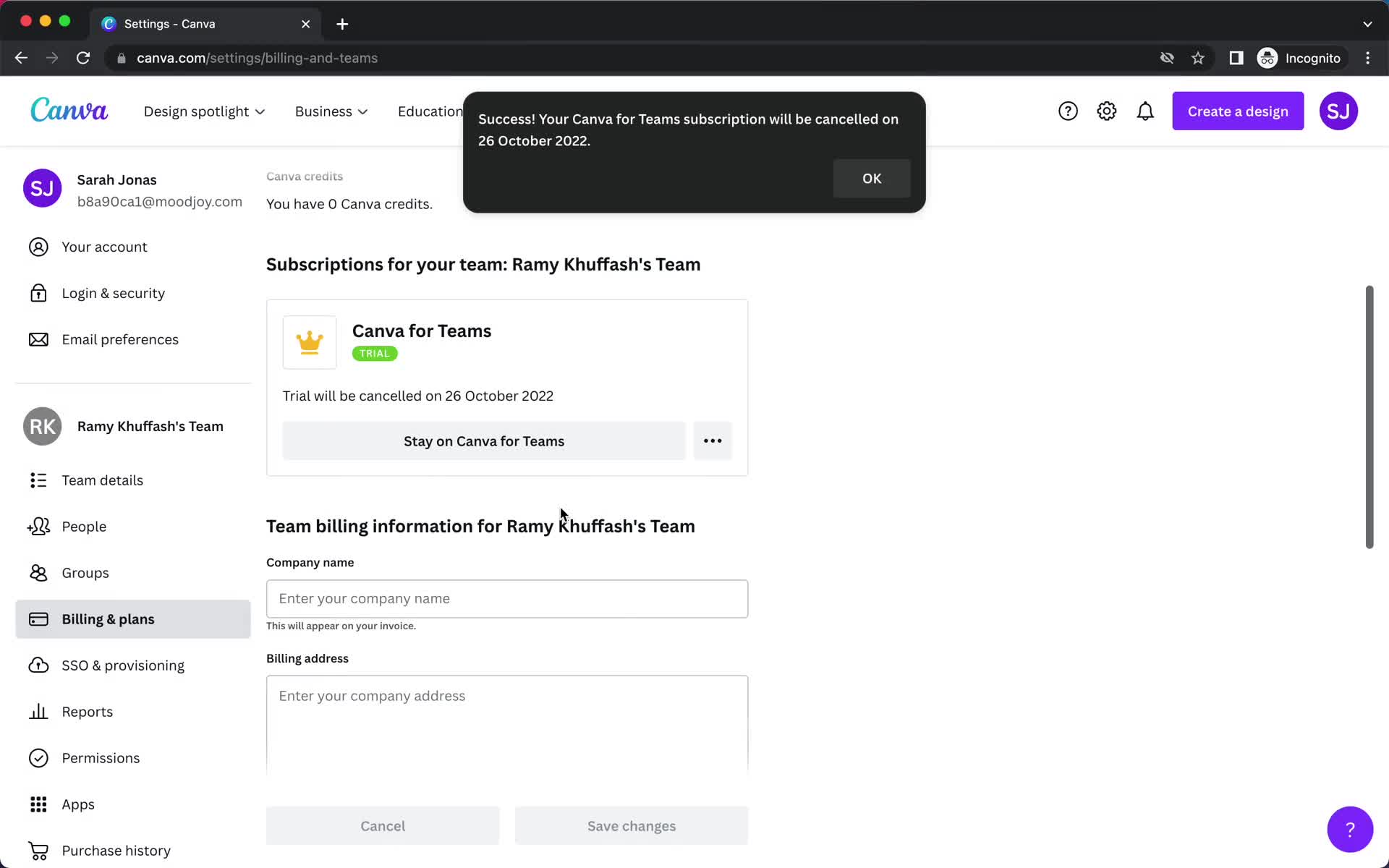Click the browser address bar URL
Image resolution: width=1389 pixels, height=868 pixels.
click(257, 58)
